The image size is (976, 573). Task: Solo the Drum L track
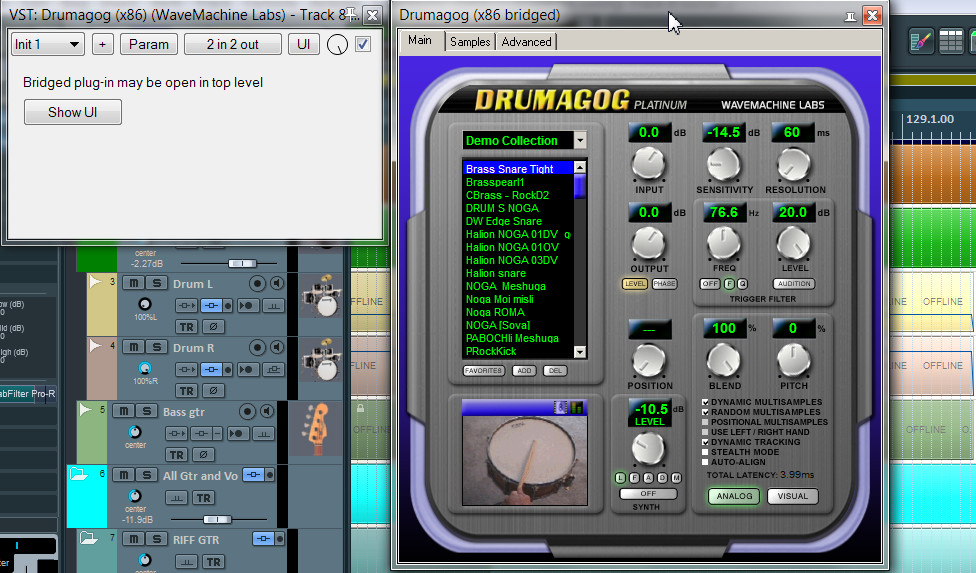point(157,283)
